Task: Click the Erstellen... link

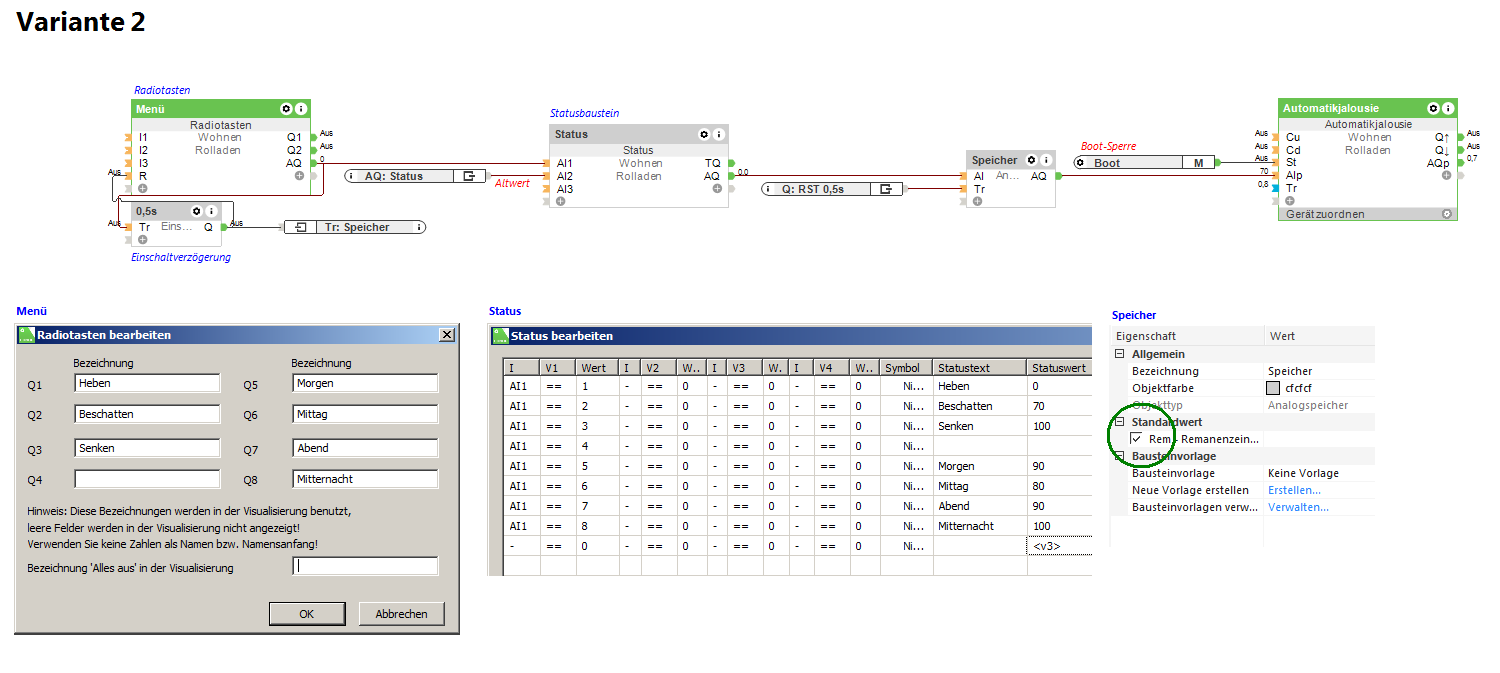Action: pos(1294,490)
